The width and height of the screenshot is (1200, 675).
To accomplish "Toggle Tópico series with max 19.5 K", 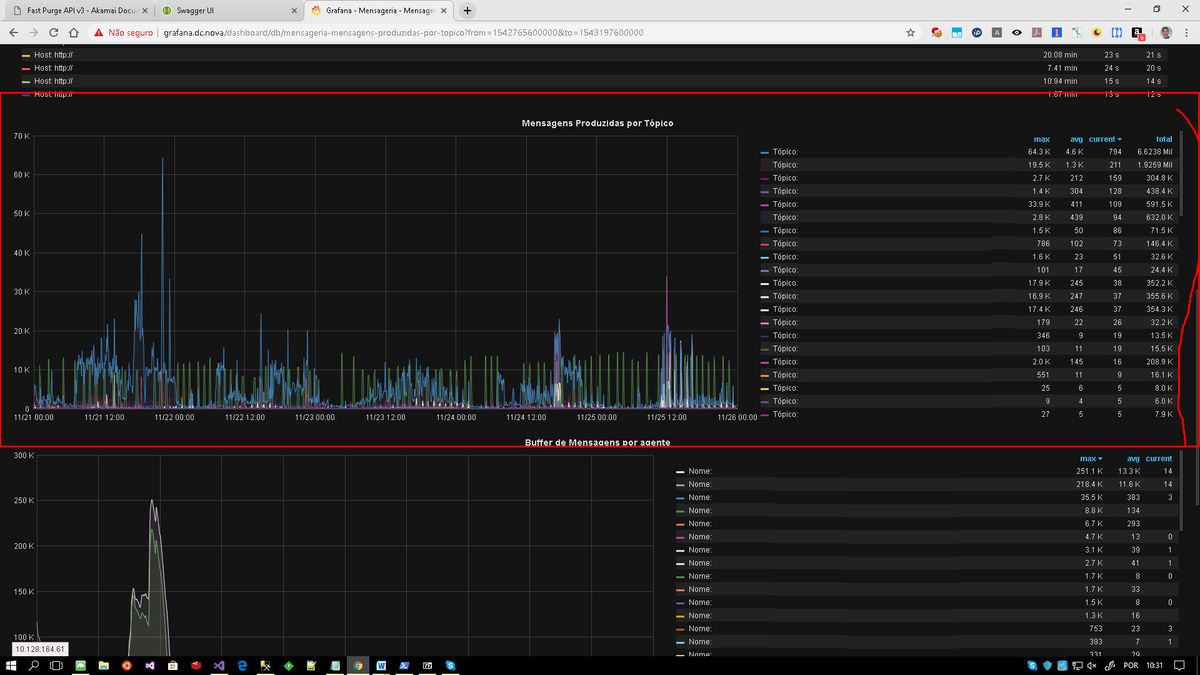I will pos(786,165).
